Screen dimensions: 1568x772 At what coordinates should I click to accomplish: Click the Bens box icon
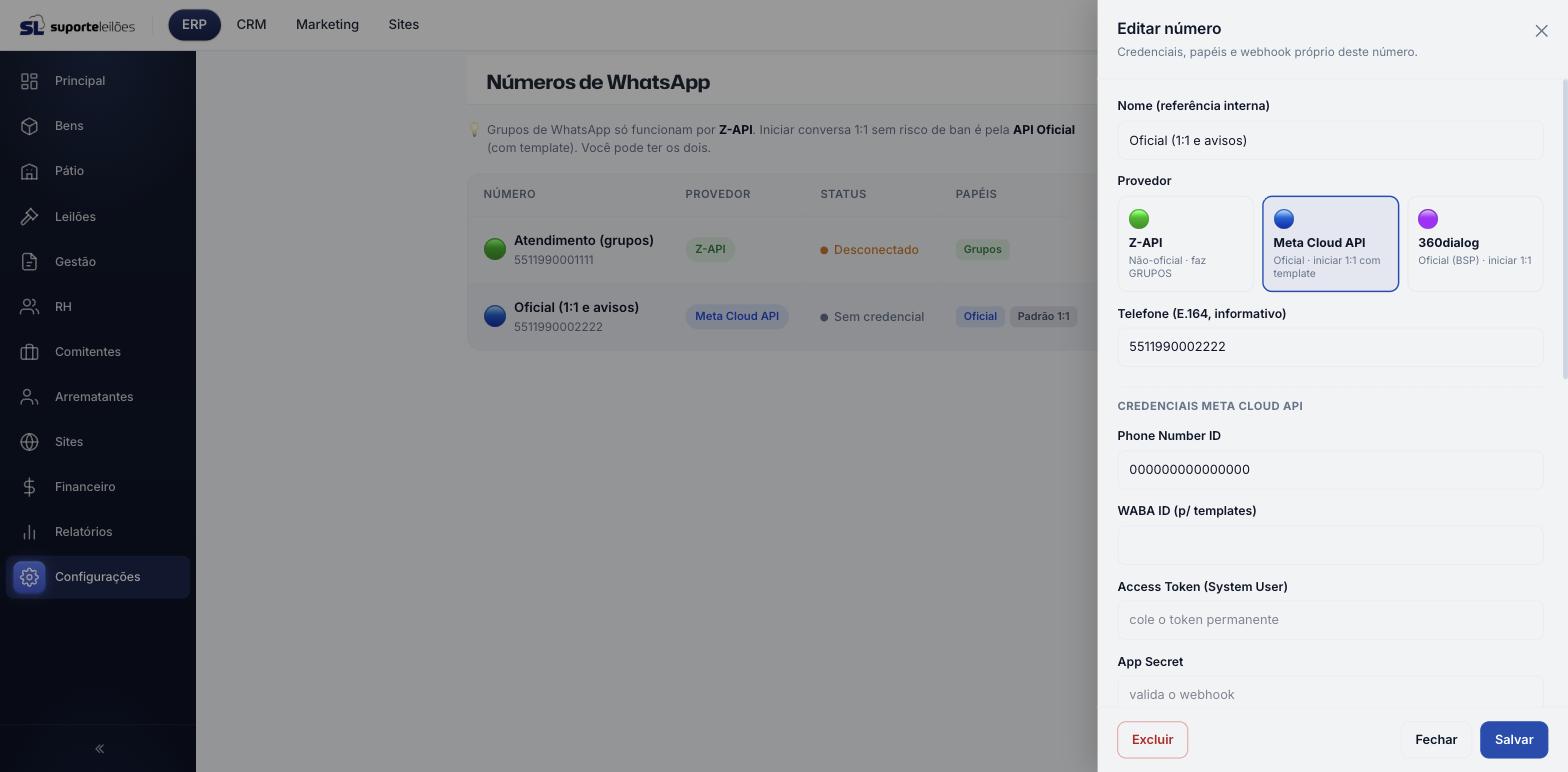29,126
